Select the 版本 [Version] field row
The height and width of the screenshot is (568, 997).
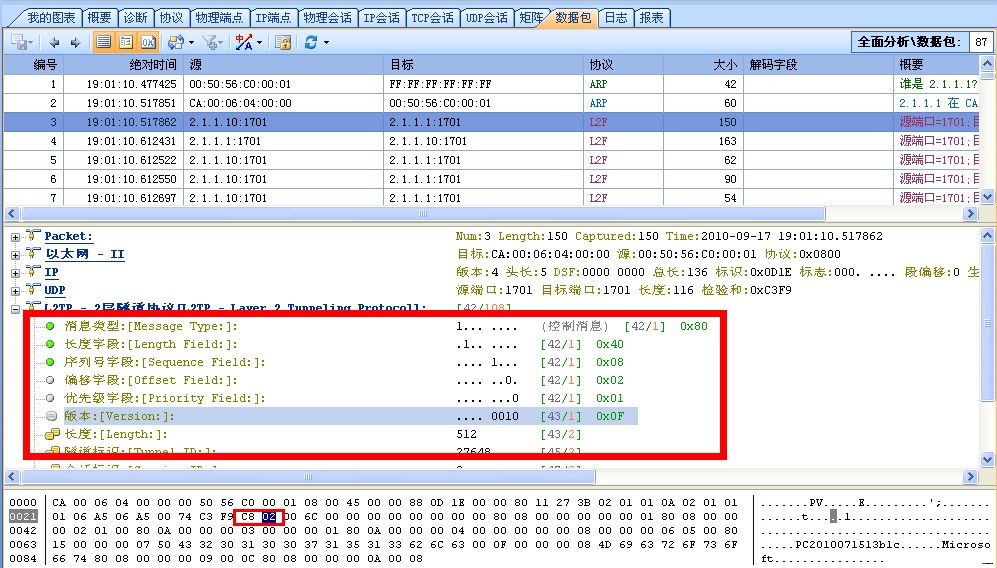click(x=120, y=416)
